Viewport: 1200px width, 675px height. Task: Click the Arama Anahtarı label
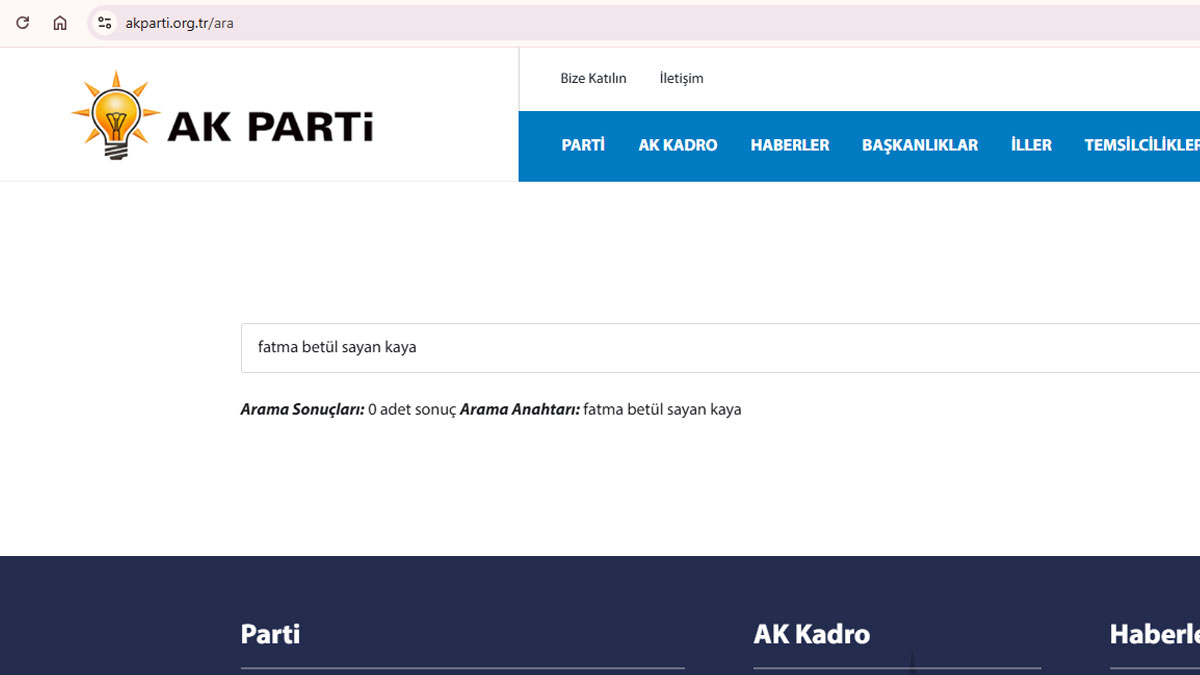tap(520, 410)
